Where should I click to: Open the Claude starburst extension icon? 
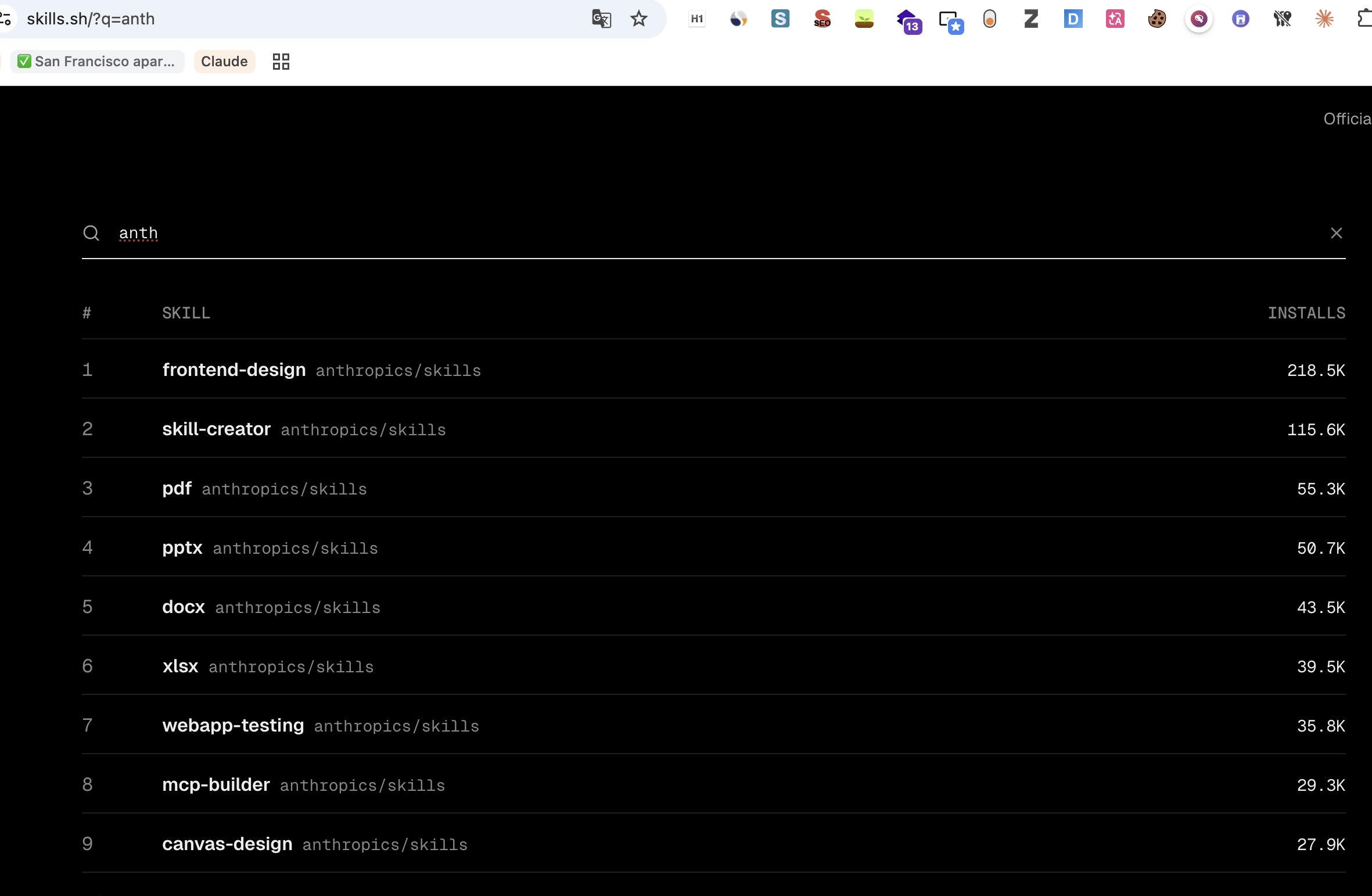tap(1324, 19)
